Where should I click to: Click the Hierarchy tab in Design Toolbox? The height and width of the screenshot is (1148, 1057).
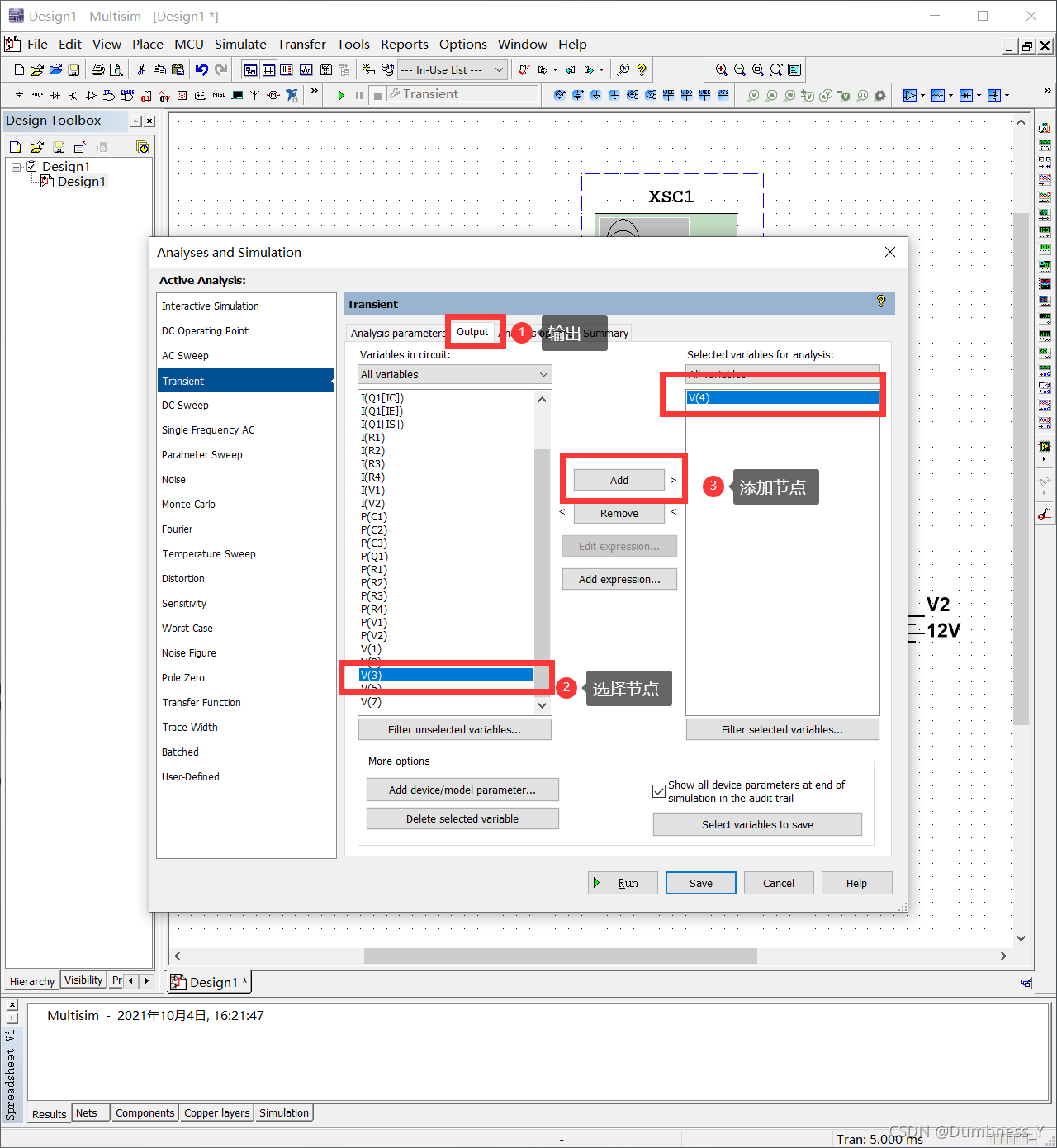32,981
